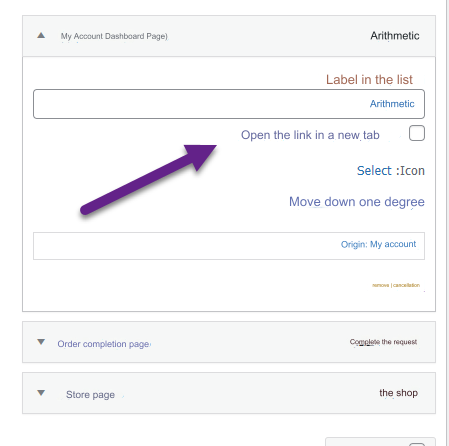Click the vertical scrollbar on right edge
Image resolution: width=449 pixels, height=446 pixels.
click(x=447, y=223)
